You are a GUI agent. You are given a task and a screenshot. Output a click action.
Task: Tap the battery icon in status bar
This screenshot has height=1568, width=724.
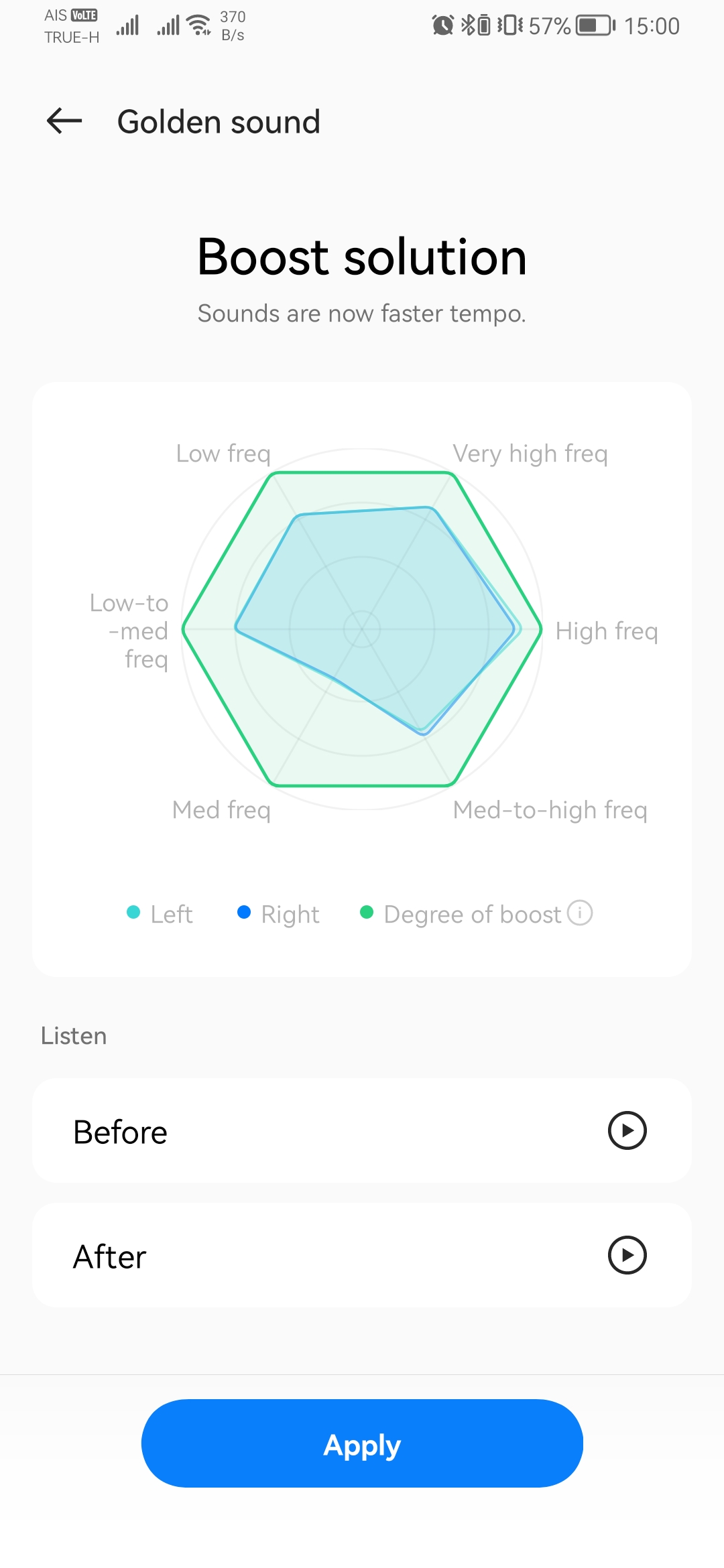coord(596,26)
